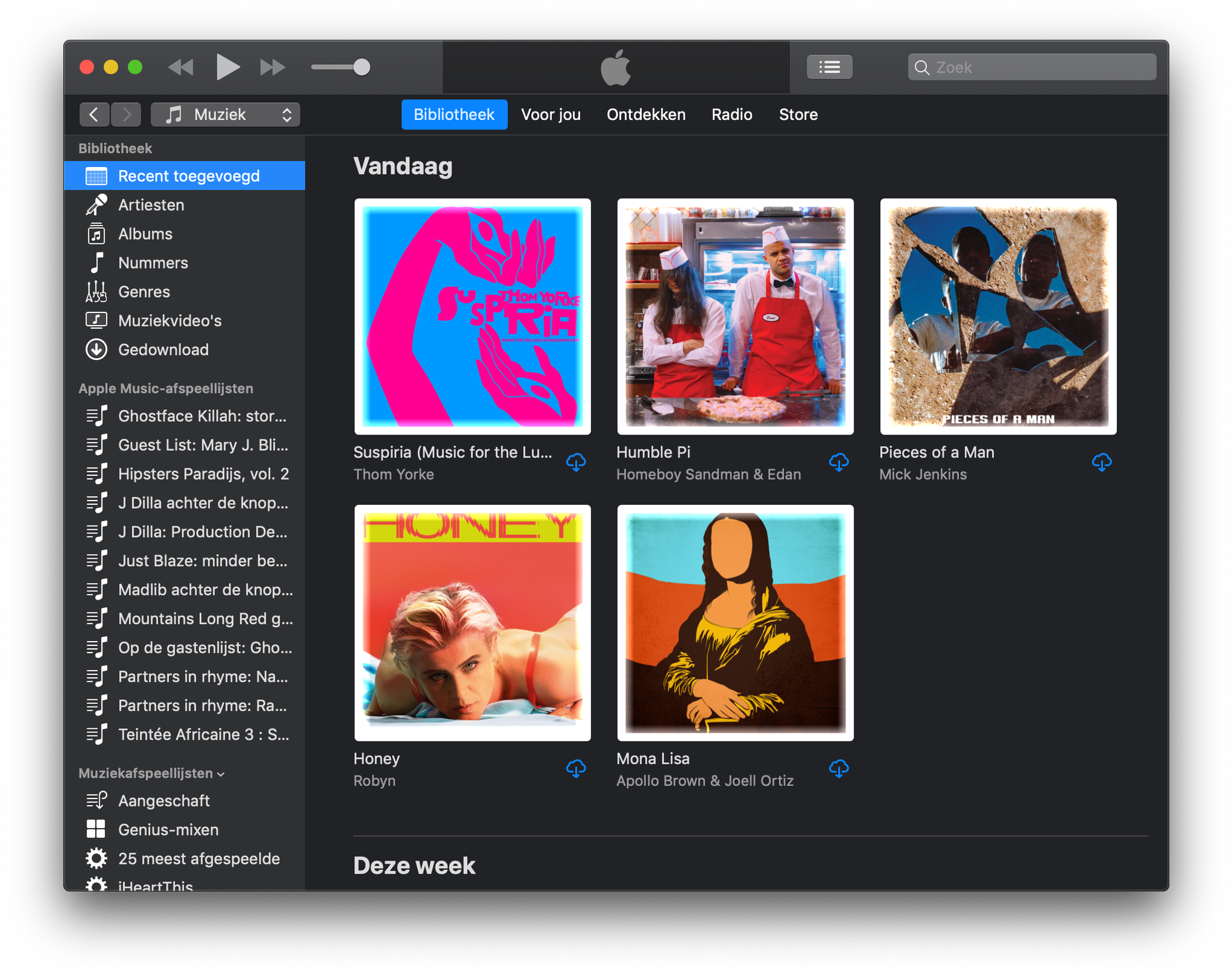Open J Dilla achter de knop... playlist
Viewport: 1232px width, 974px height.
(x=185, y=502)
